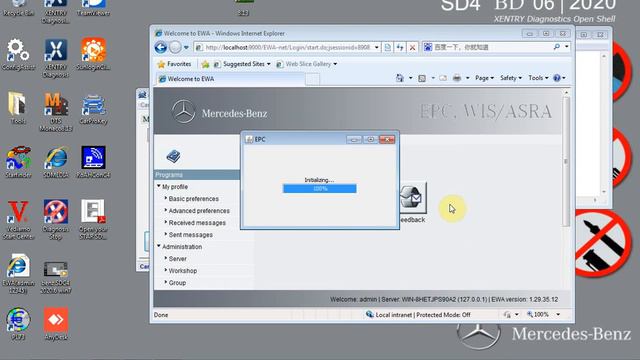This screenshot has height=360, width=640.
Task: Click the localhost address bar field
Action: click(x=288, y=47)
